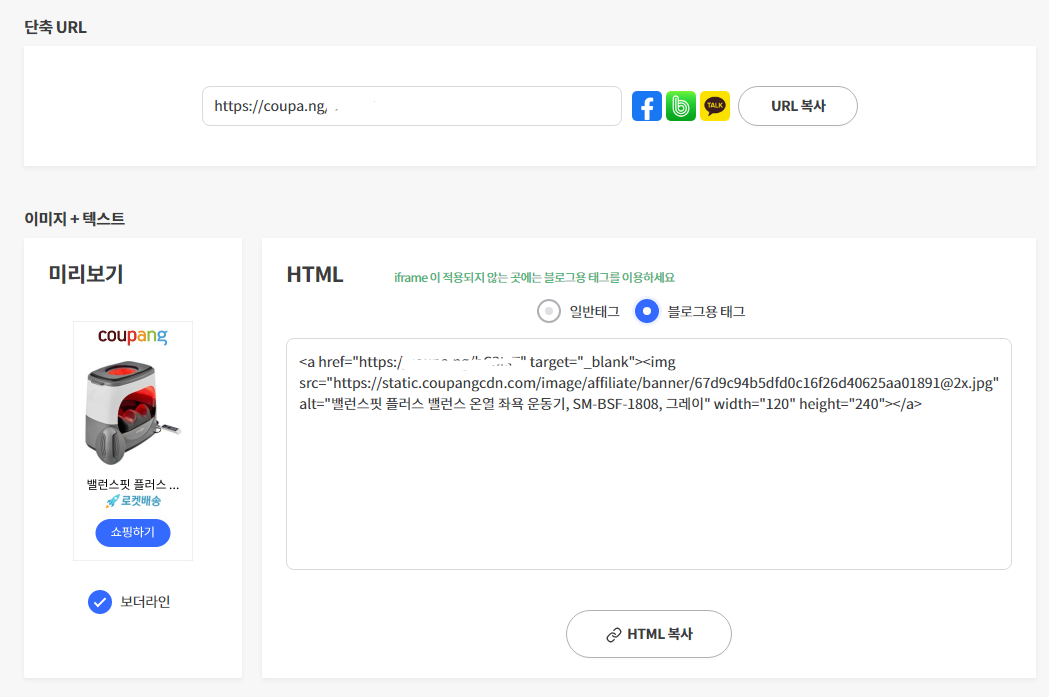Toggle the 보더라인 checkbox

coord(100,602)
